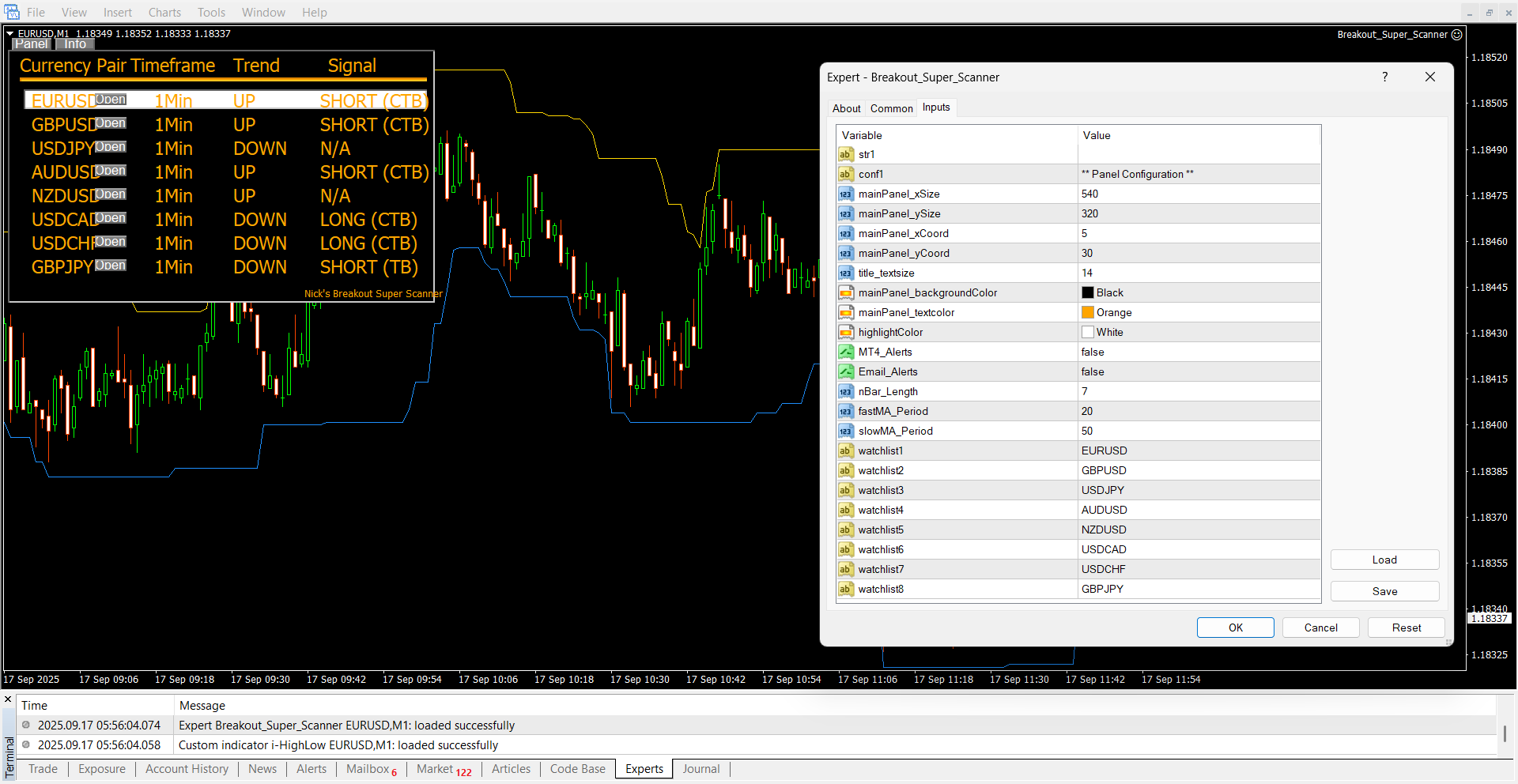Viewport: 1518px width, 784px height.
Task: Close the Terminal panel with the x icon
Action: click(x=8, y=699)
